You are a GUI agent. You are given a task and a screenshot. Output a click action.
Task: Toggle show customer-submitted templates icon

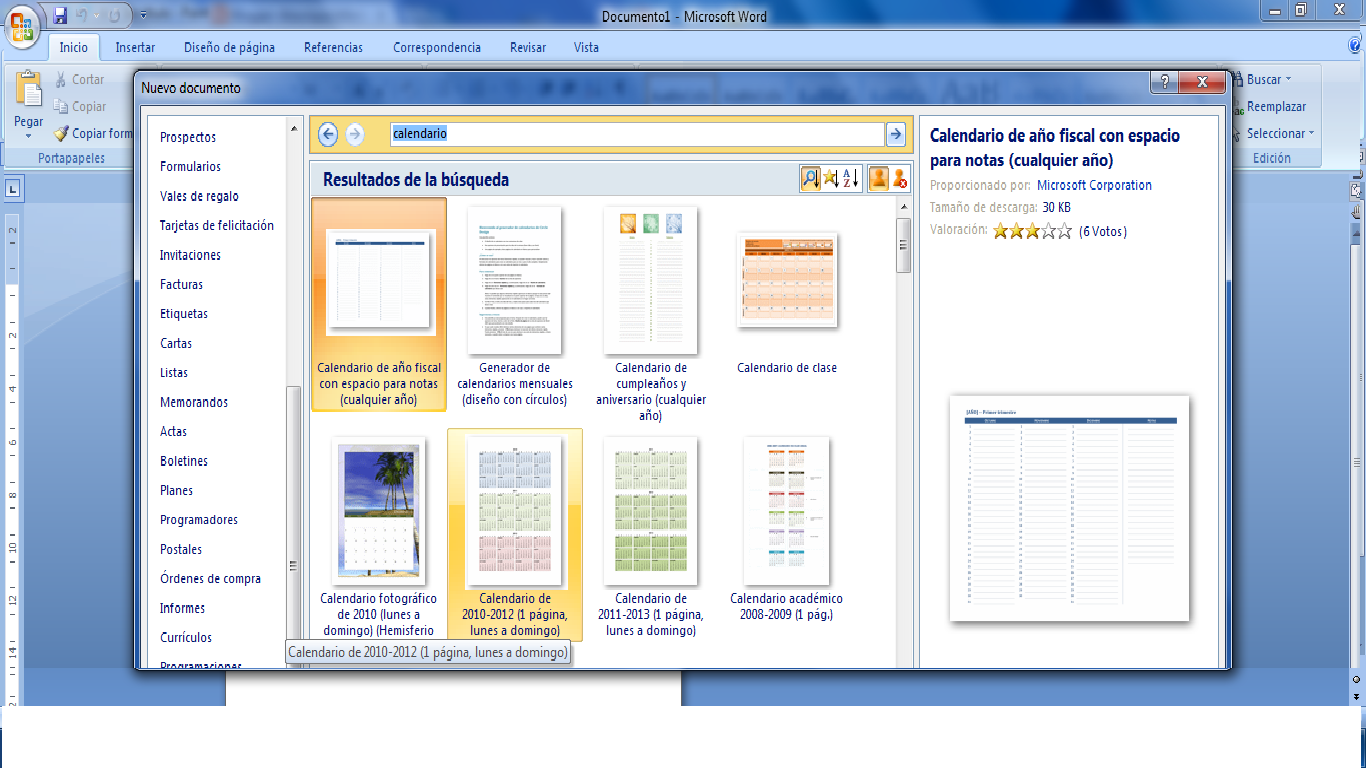pyautogui.click(x=878, y=179)
